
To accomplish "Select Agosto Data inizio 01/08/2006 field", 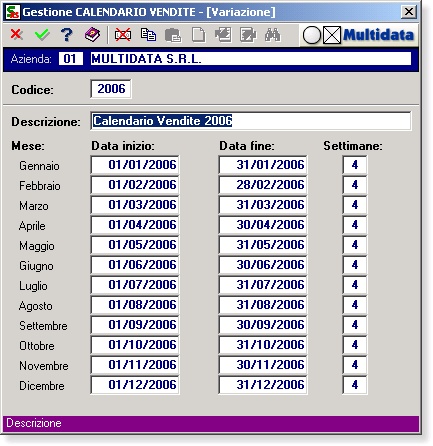I will tap(135, 305).
